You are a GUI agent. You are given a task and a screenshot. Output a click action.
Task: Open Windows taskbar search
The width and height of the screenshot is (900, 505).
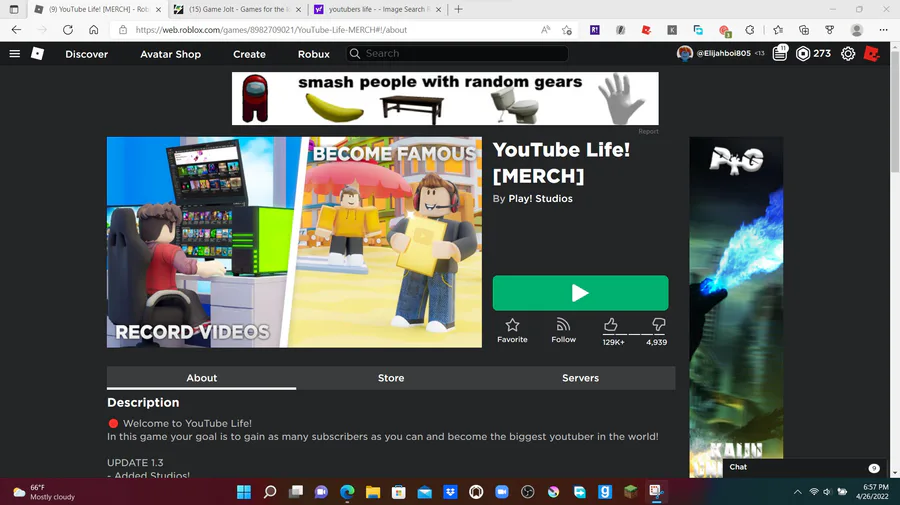tap(270, 492)
